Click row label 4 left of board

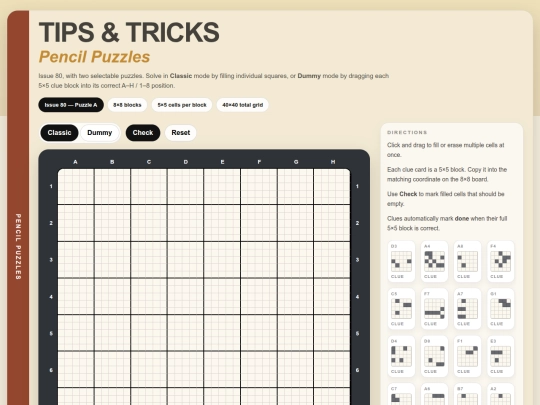coord(51,297)
